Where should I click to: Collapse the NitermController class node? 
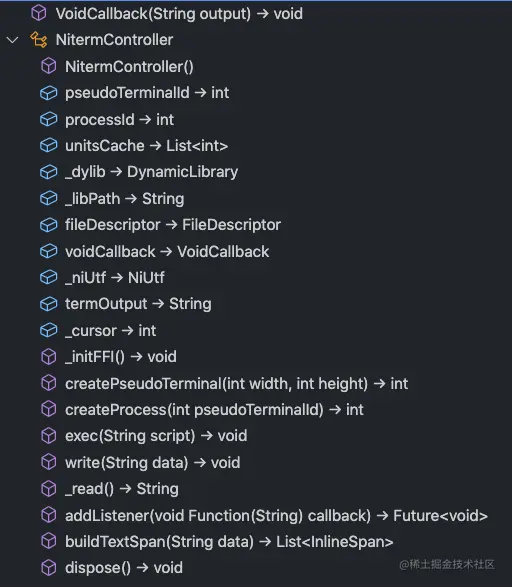13,40
